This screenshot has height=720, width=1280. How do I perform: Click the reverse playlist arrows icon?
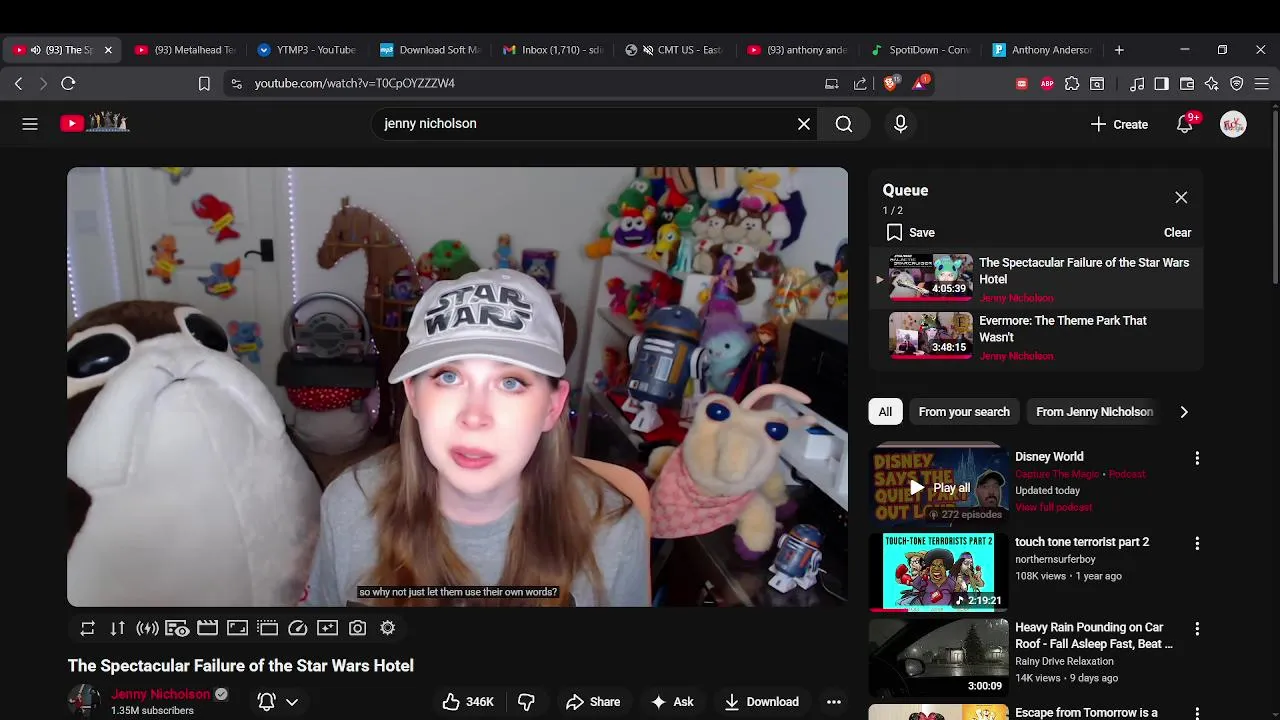pos(117,628)
